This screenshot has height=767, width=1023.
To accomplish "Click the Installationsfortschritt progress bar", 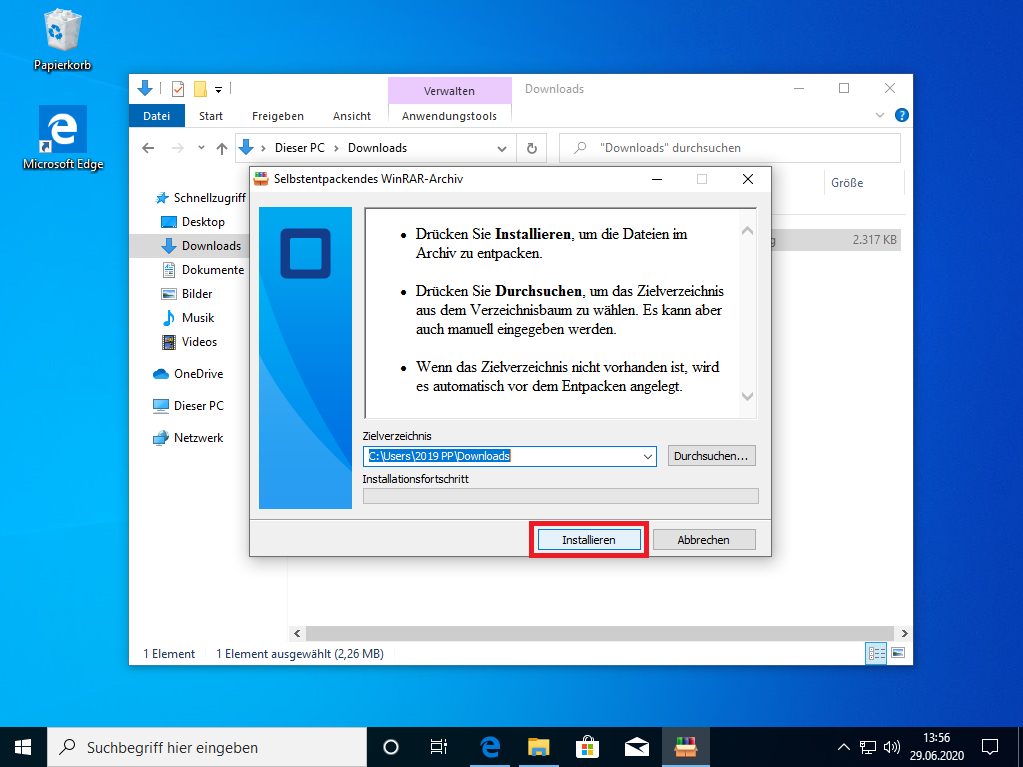I will point(560,496).
